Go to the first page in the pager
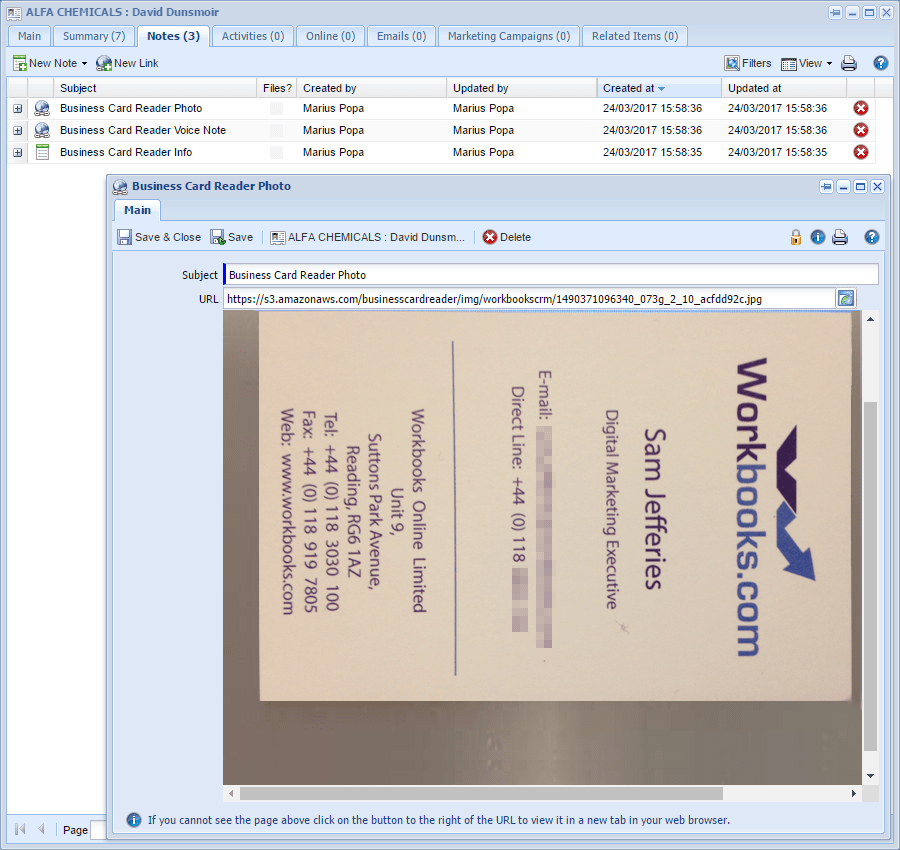This screenshot has width=900, height=850. (x=20, y=829)
